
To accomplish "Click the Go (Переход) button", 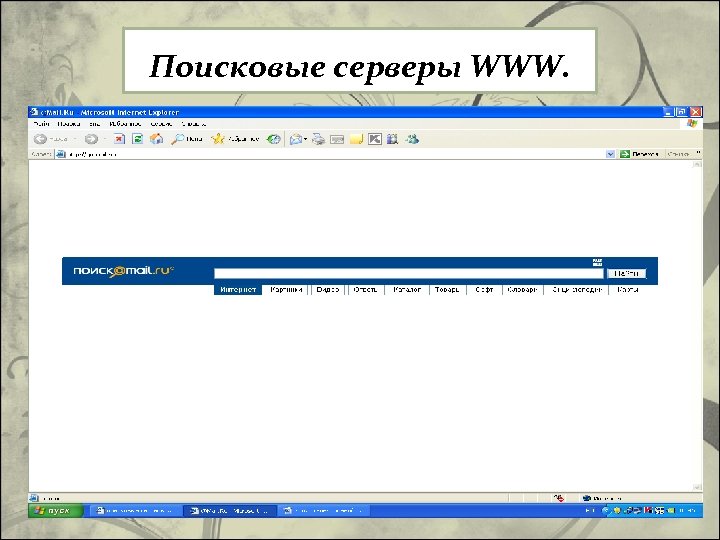I will click(x=639, y=154).
